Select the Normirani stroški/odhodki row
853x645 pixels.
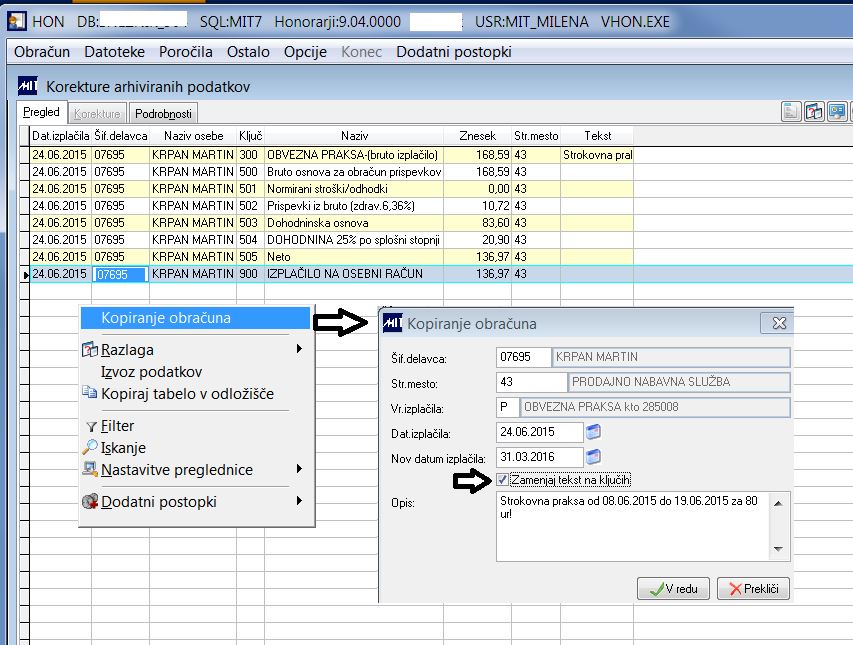[332, 189]
